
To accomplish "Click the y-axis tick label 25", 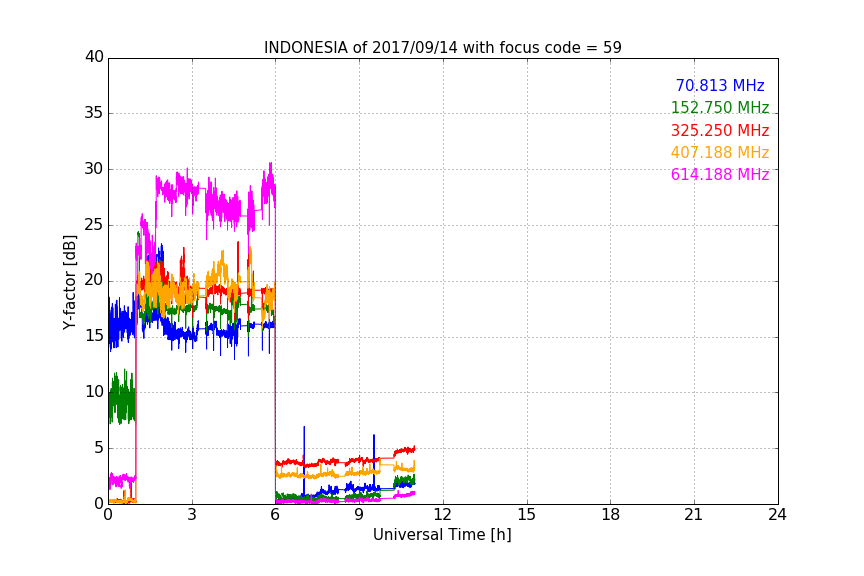I will pyautogui.click(x=94, y=225).
